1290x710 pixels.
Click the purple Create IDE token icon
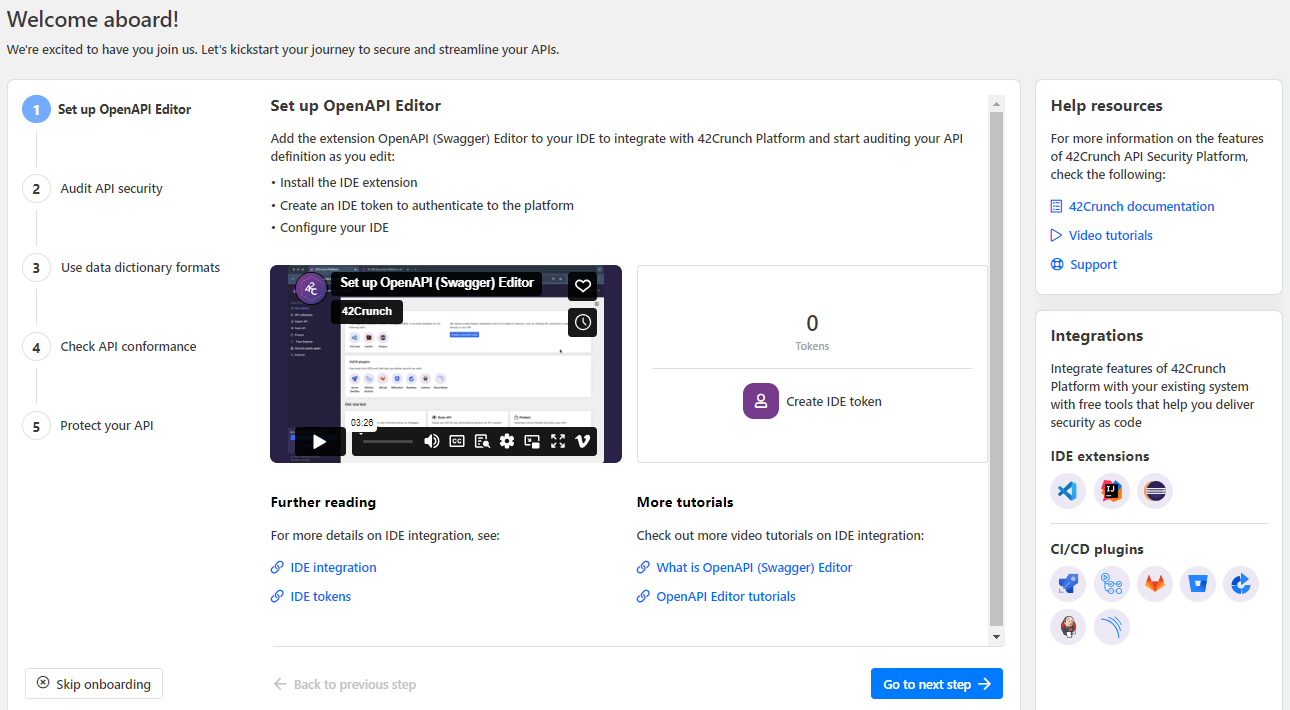coord(761,401)
